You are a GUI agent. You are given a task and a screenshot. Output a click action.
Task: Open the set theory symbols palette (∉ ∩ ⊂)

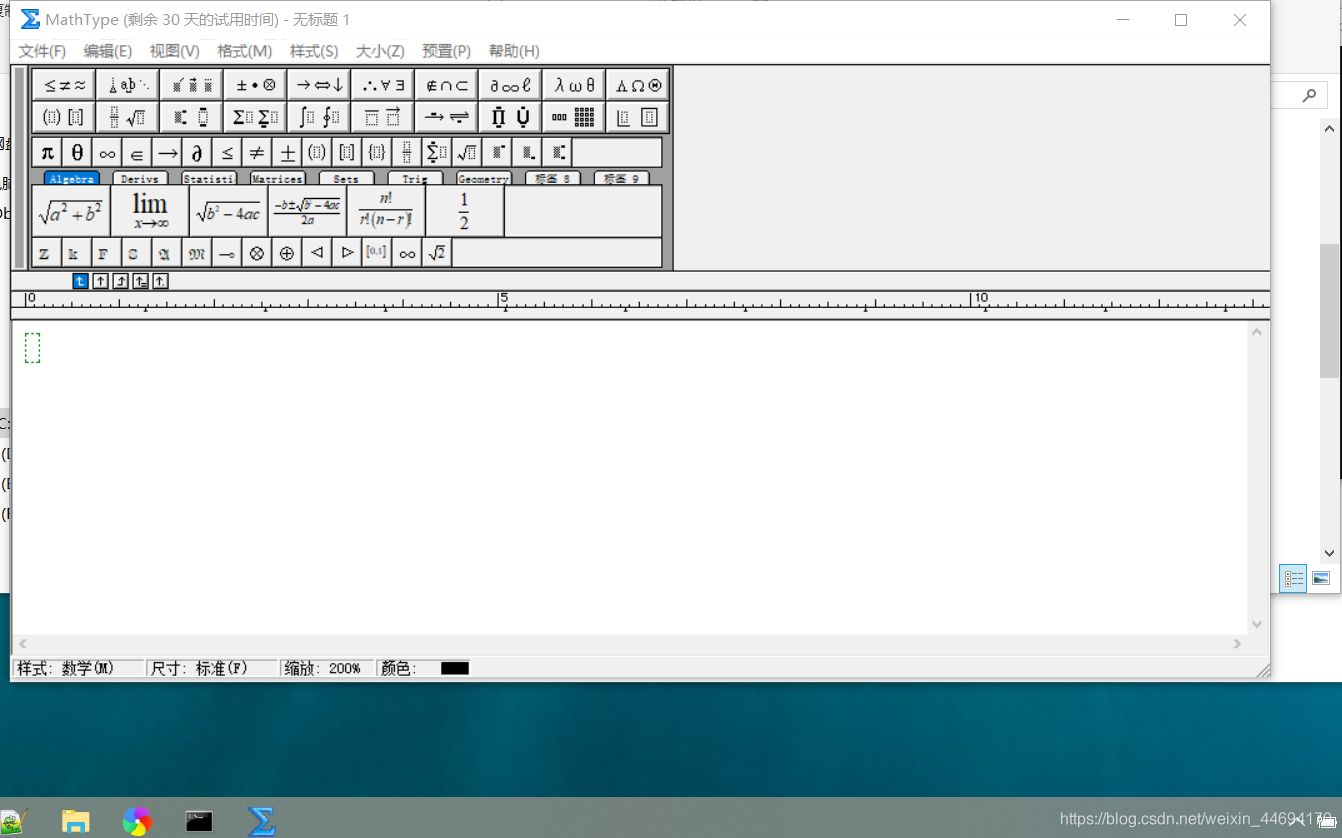447,85
